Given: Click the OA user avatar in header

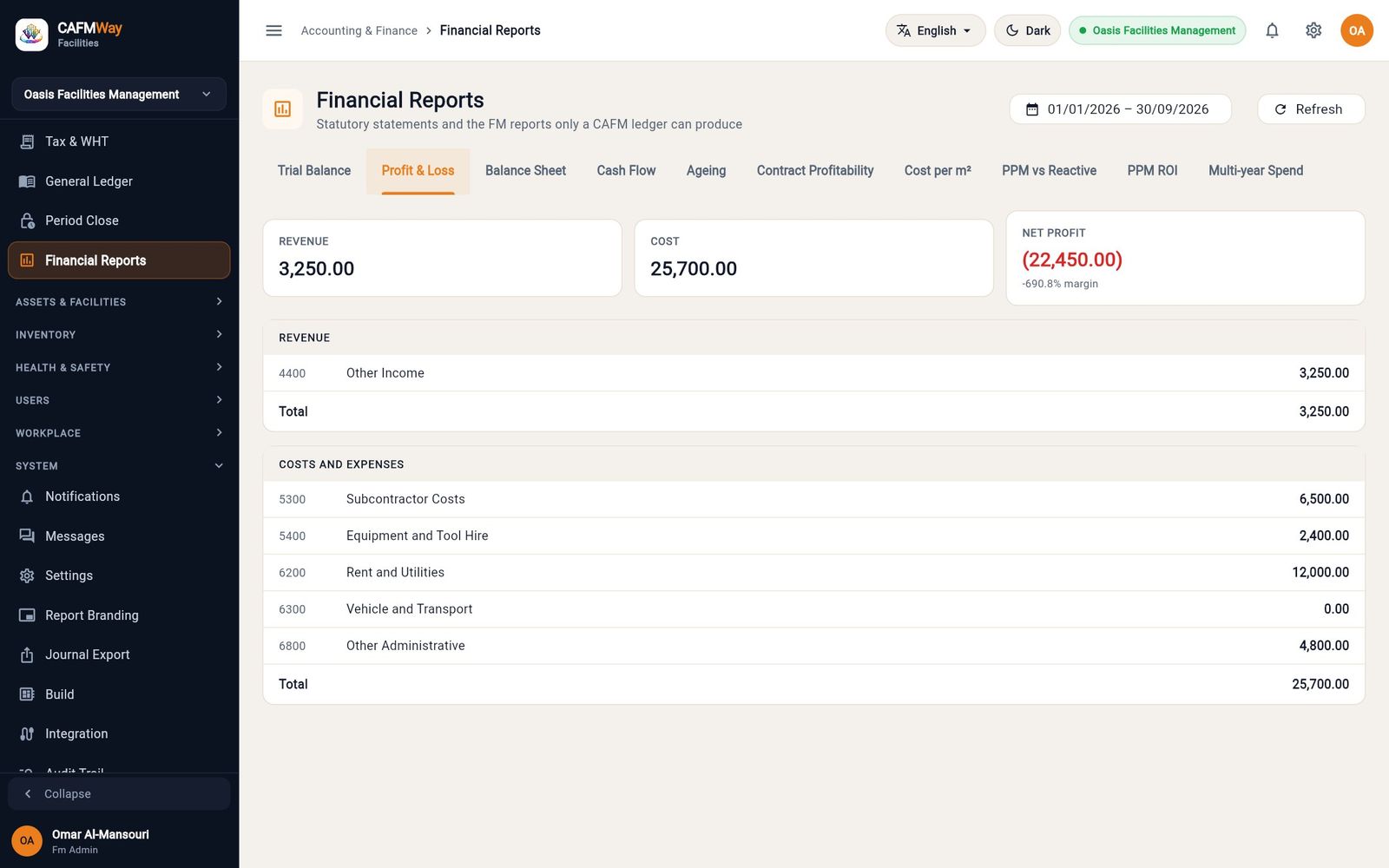Looking at the screenshot, I should coord(1357,30).
